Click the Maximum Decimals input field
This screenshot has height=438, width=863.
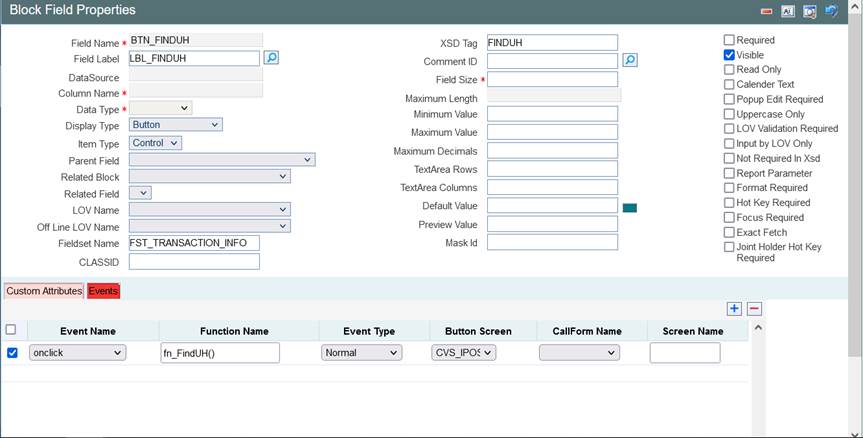[x=552, y=150]
